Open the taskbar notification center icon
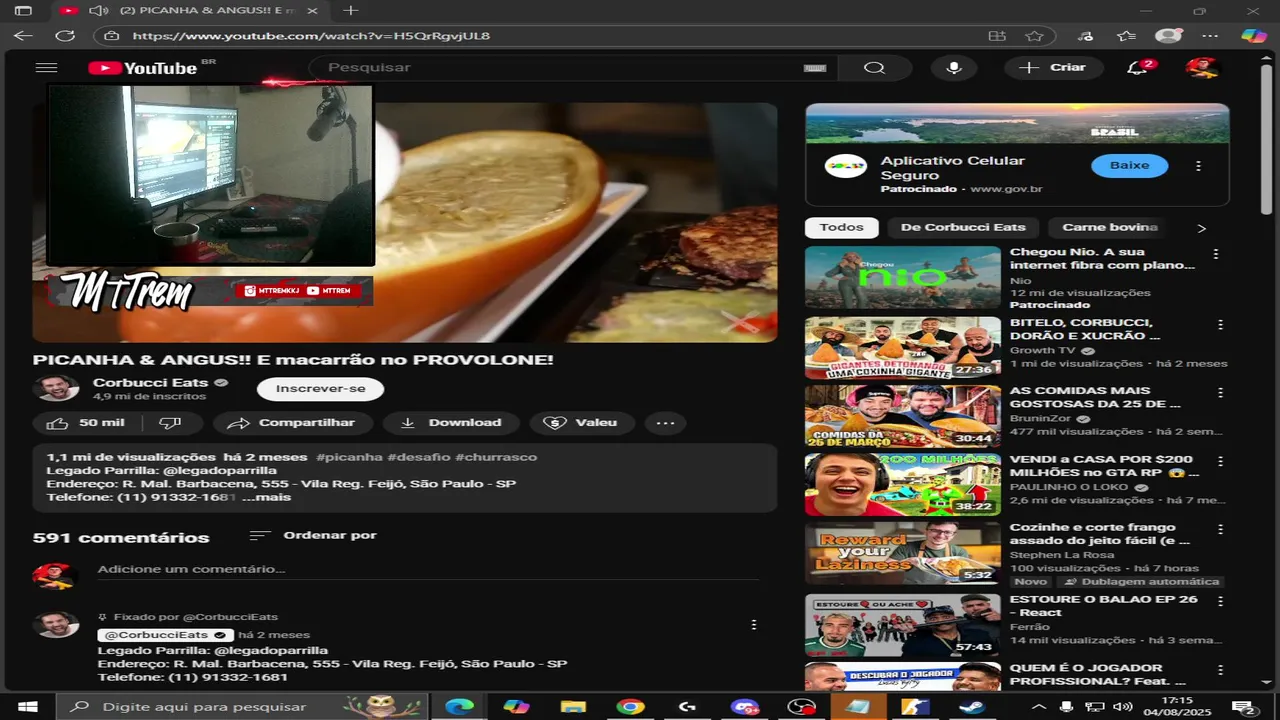This screenshot has height=720, width=1280. 1244,707
